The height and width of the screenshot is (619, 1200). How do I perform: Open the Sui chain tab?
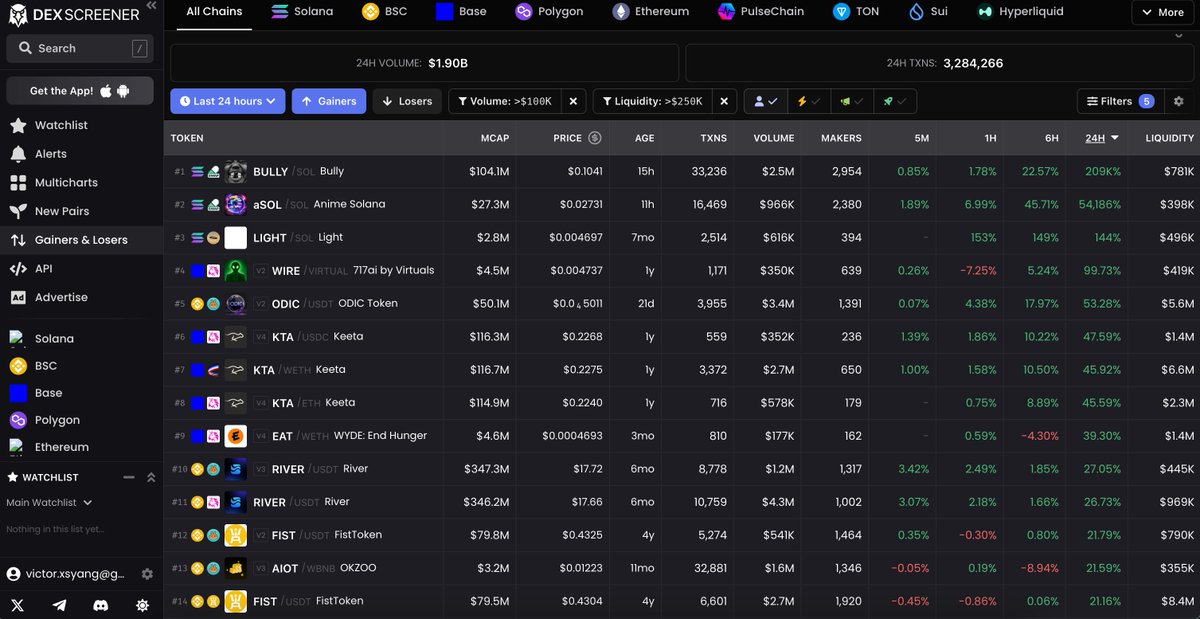pyautogui.click(x=929, y=11)
